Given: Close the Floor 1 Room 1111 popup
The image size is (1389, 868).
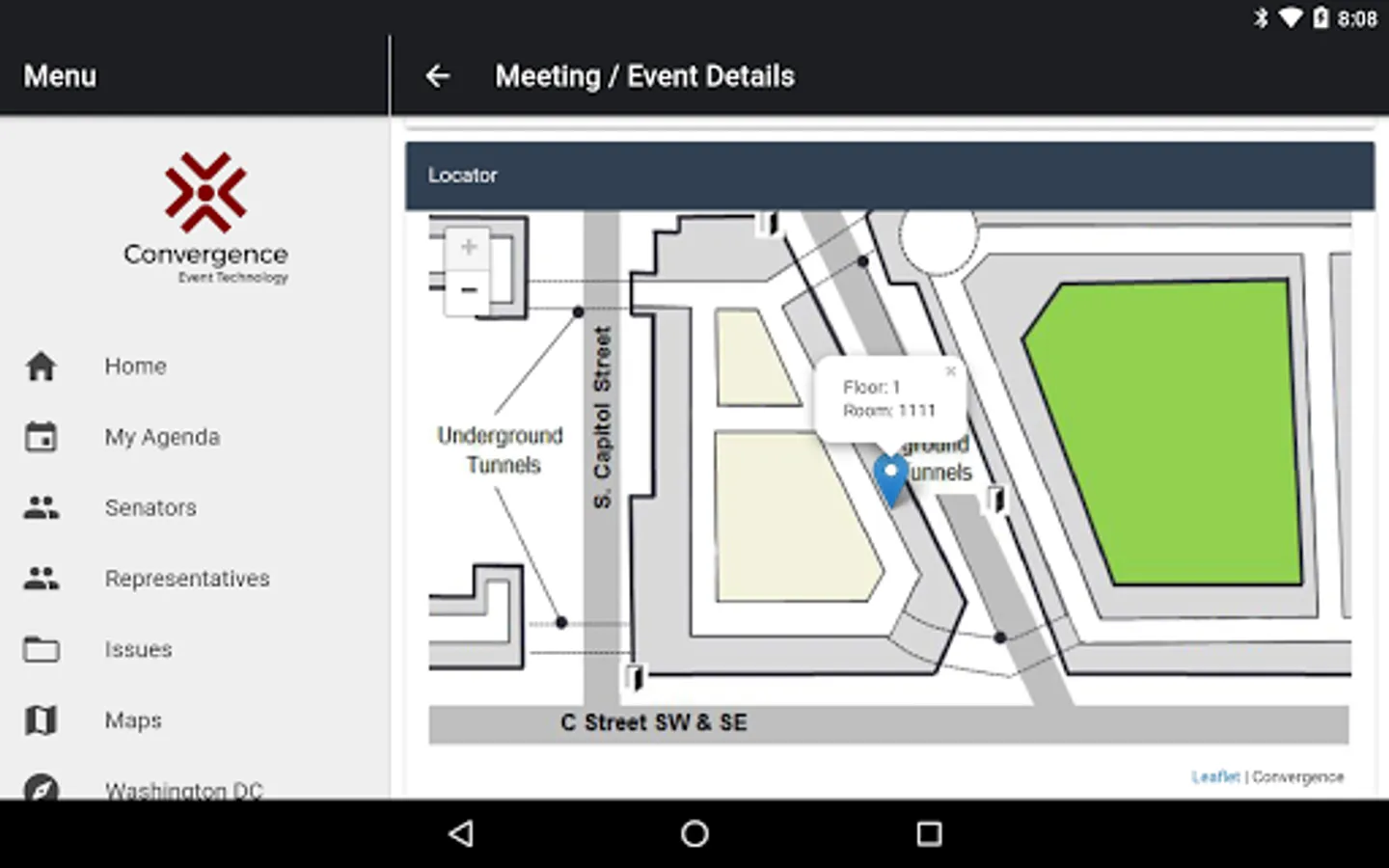Looking at the screenshot, I should (x=950, y=370).
